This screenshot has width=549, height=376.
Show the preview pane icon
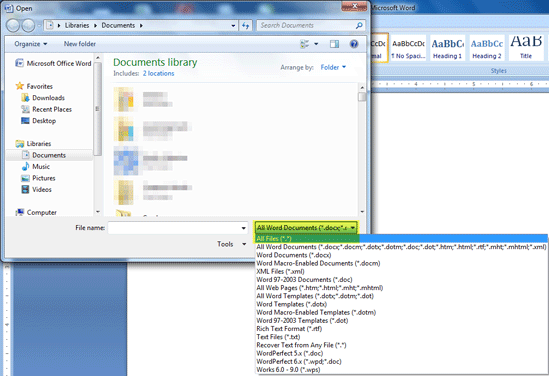point(334,44)
